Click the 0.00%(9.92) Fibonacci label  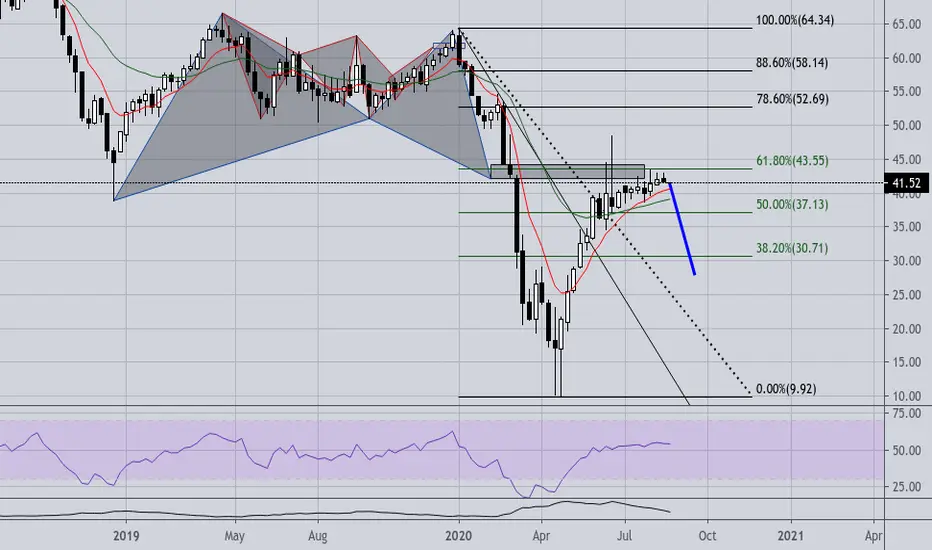point(786,389)
